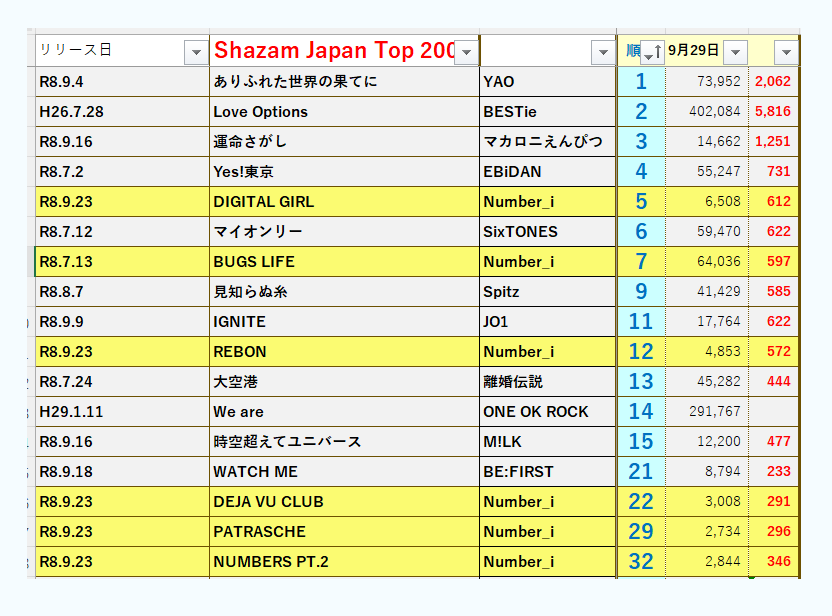The width and height of the screenshot is (832, 616).
Task: Select the 見知らぬ糸 title cell
Action: coord(344,291)
